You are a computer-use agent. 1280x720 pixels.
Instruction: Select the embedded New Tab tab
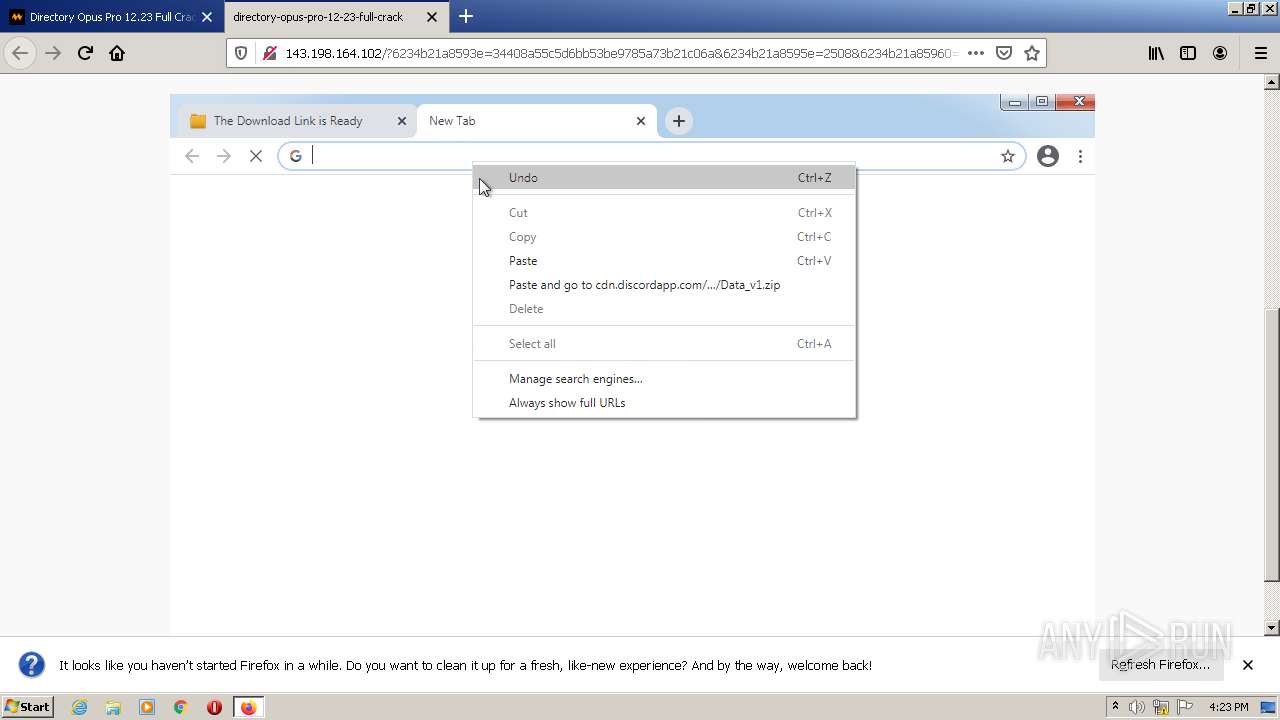[452, 121]
